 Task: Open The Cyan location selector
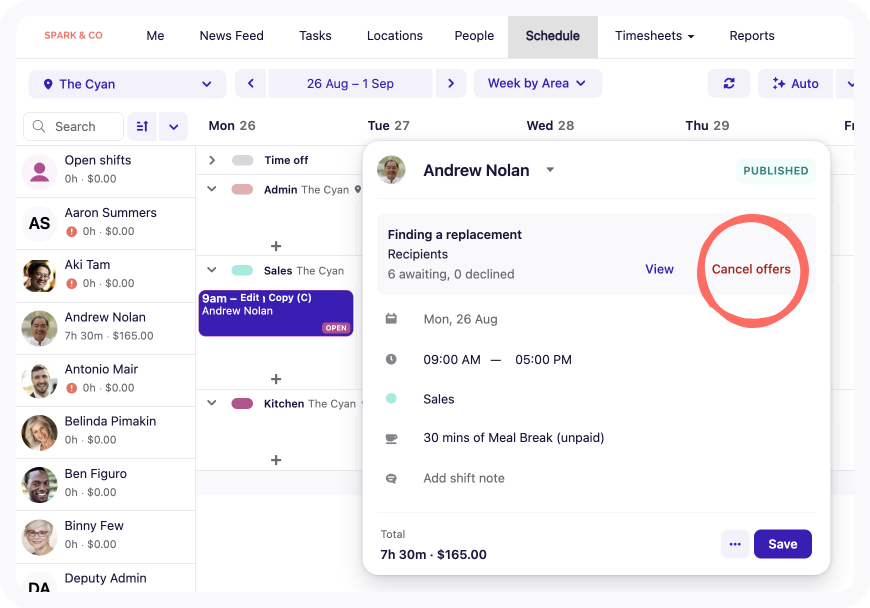[x=127, y=84]
